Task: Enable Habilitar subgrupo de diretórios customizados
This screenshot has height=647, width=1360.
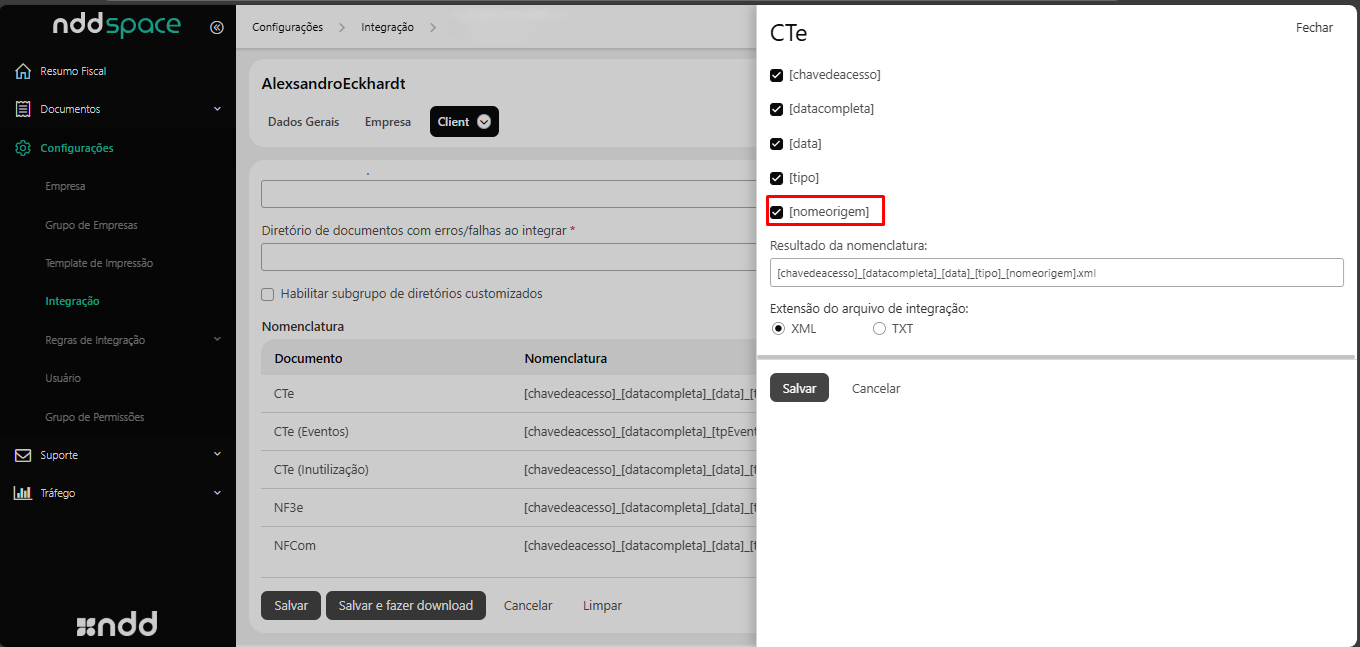Action: coord(268,294)
